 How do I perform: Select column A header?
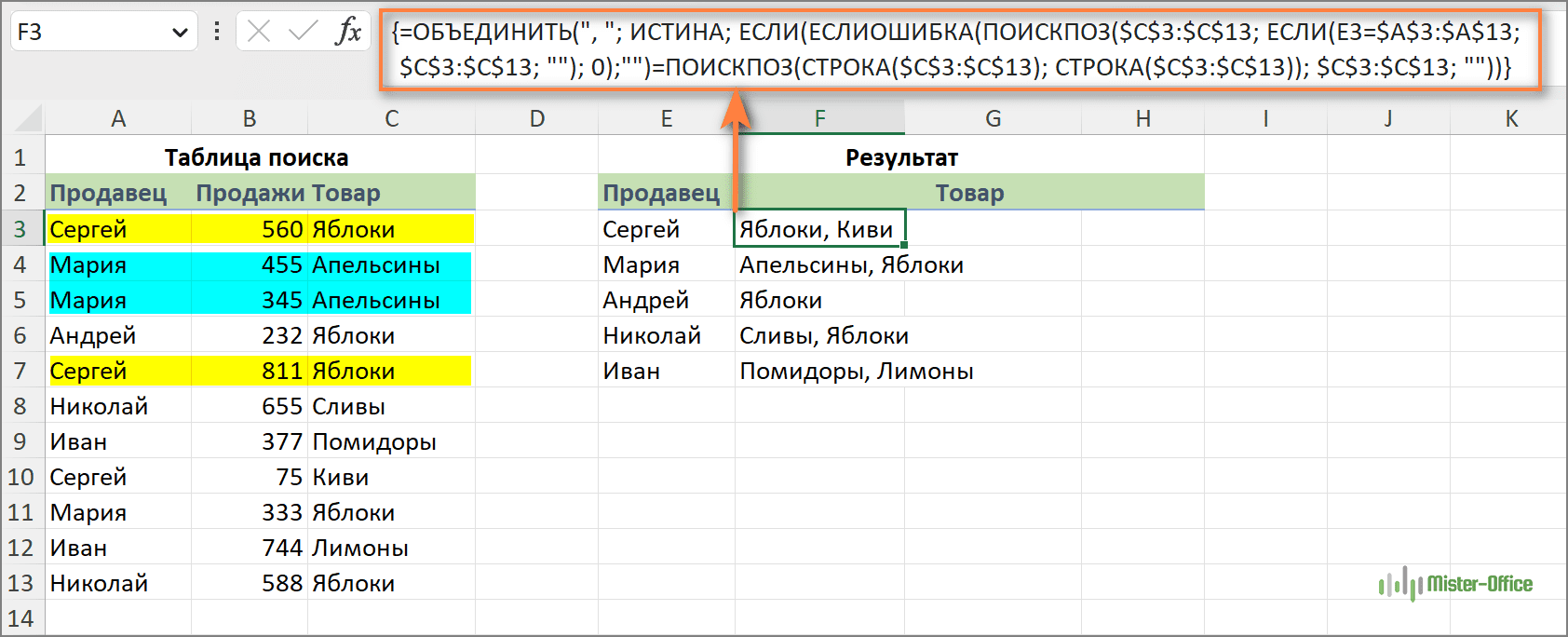pyautogui.click(x=118, y=118)
